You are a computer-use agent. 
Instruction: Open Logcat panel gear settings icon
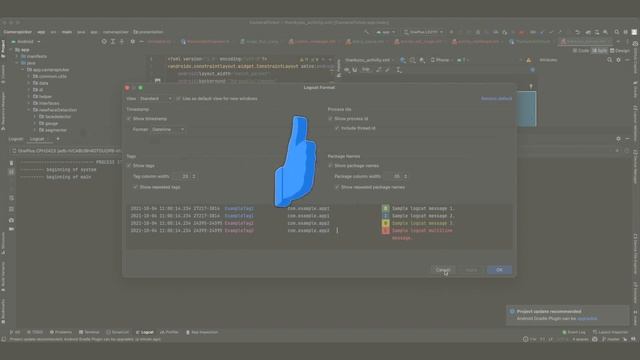pyautogui.click(x=618, y=139)
